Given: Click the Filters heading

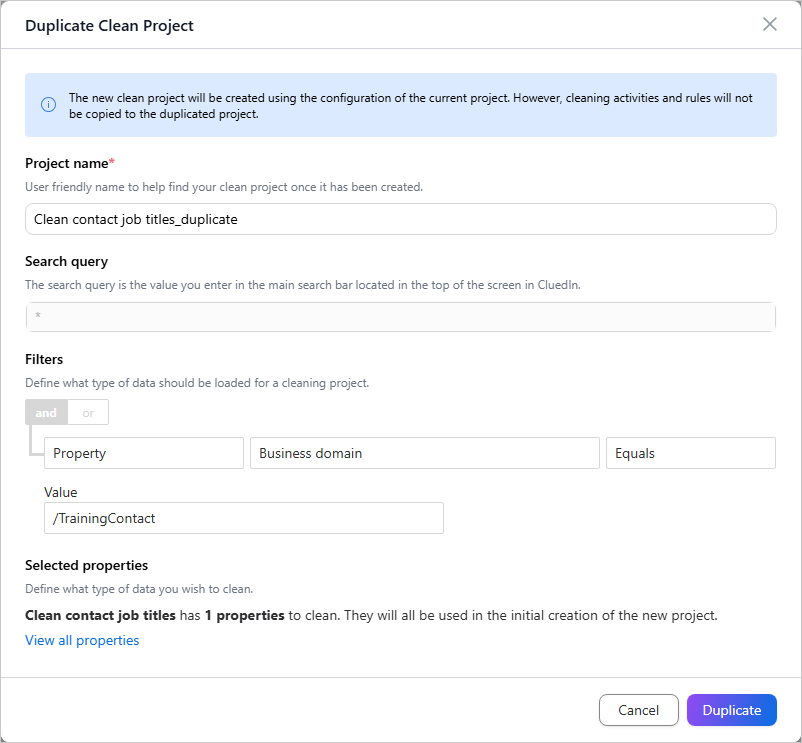Looking at the screenshot, I should (x=44, y=359).
